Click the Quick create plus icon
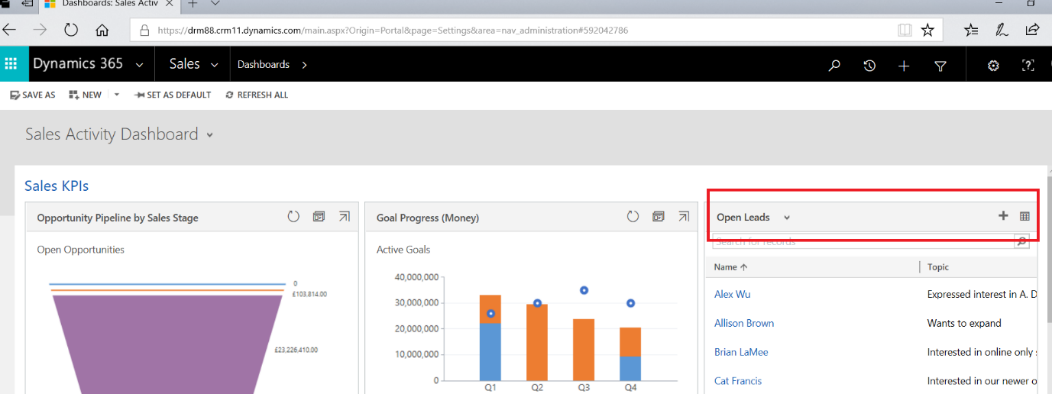This screenshot has height=394, width=1052. pos(904,65)
